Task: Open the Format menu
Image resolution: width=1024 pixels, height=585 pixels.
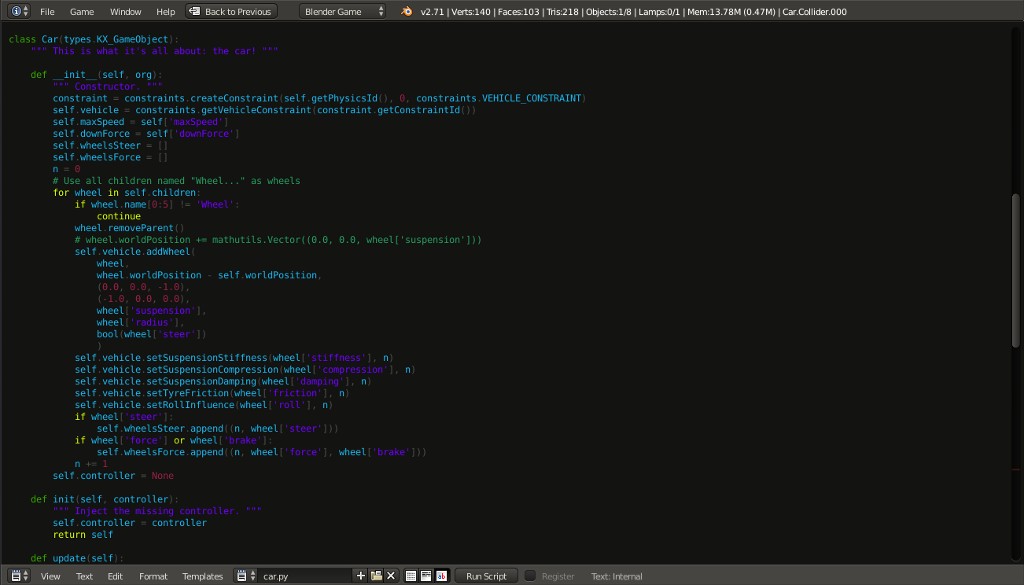Action: 152,575
